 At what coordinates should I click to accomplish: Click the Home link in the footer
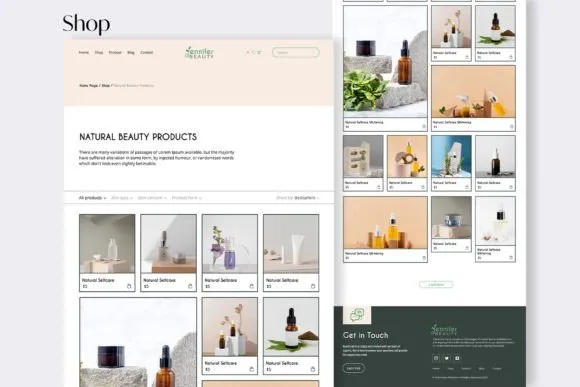[x=436, y=369]
